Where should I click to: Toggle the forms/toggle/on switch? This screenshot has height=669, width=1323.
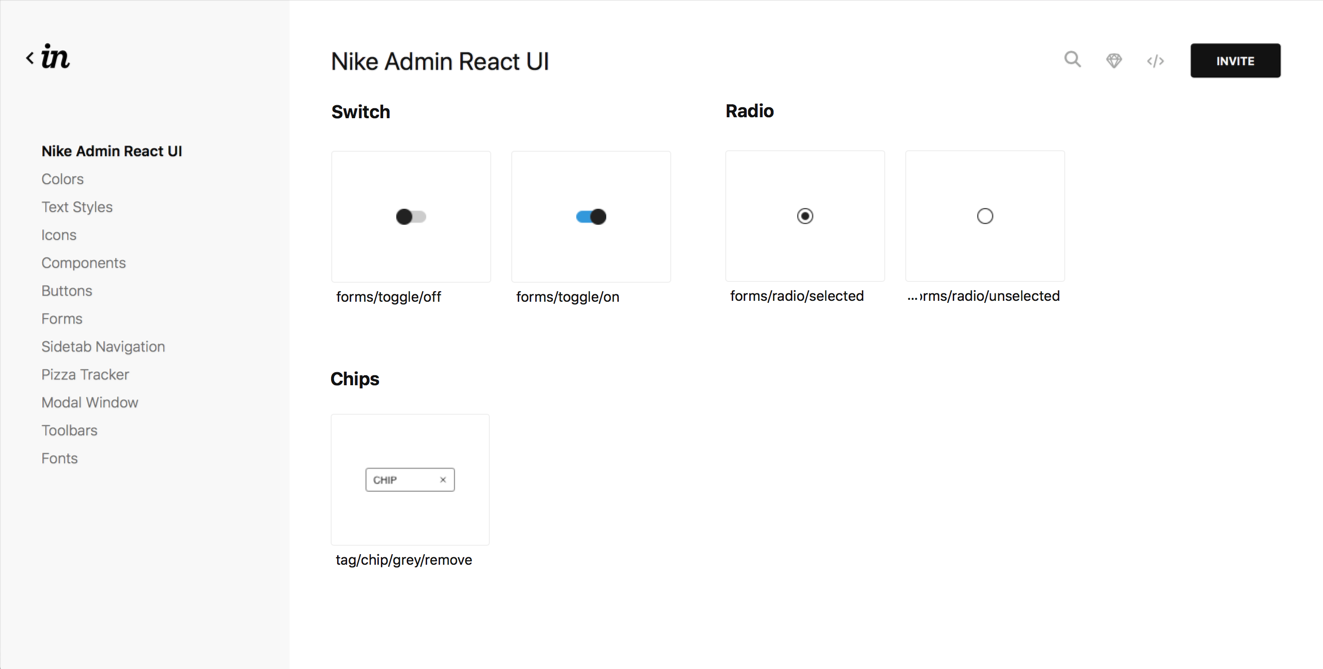click(590, 216)
